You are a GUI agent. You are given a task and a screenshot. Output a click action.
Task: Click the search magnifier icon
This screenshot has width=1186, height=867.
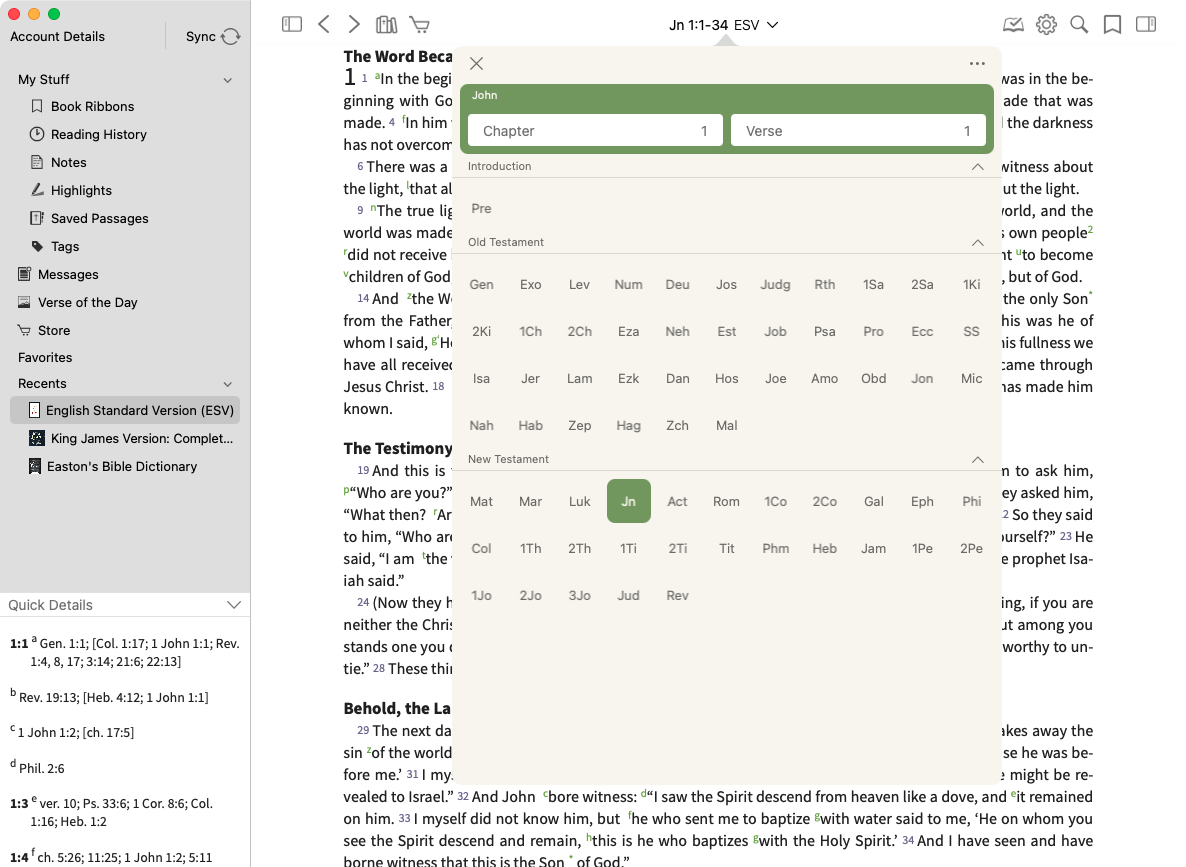click(1079, 24)
